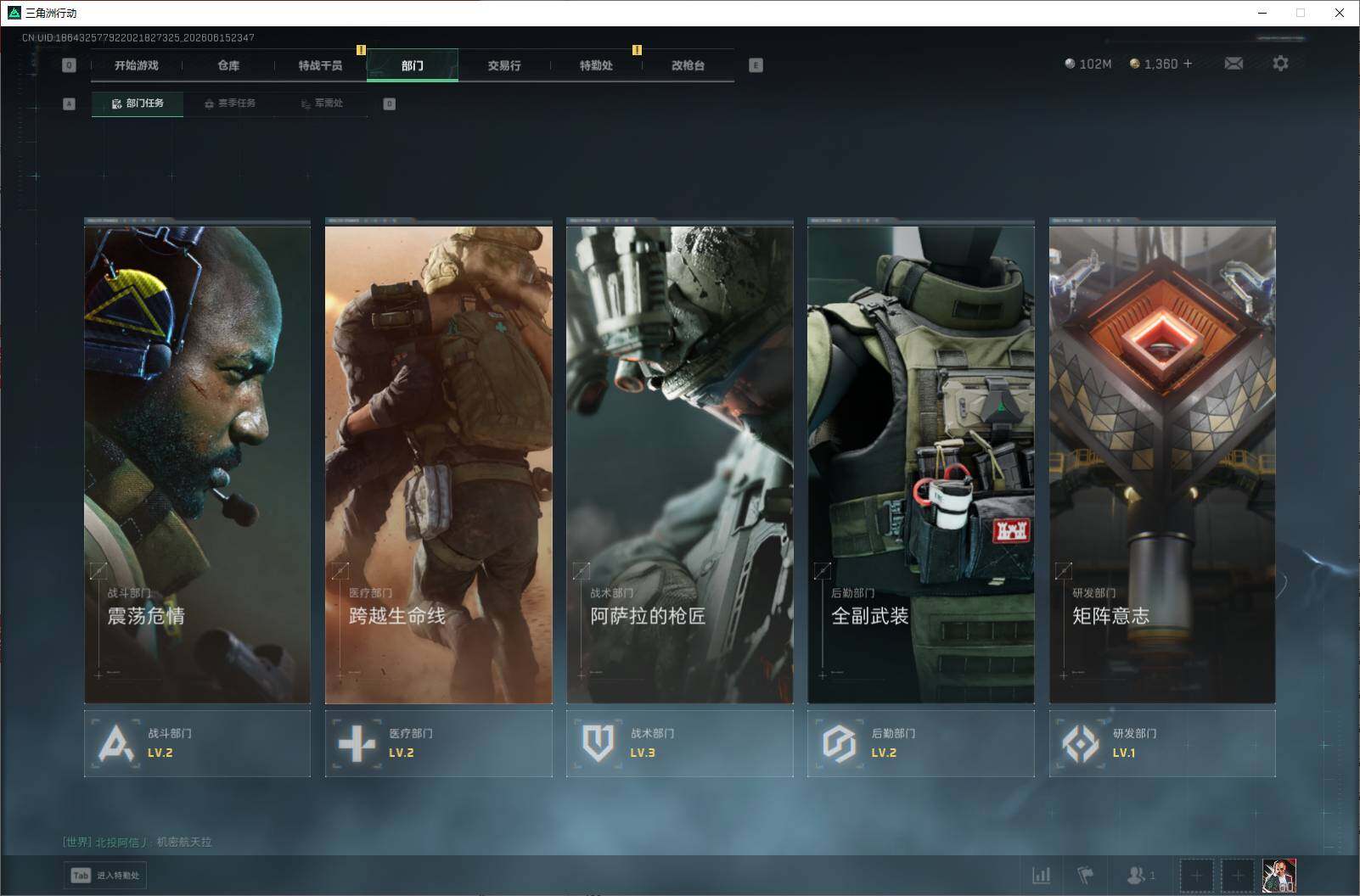Open the statistics bar-chart icon
The width and height of the screenshot is (1360, 896).
click(1041, 875)
